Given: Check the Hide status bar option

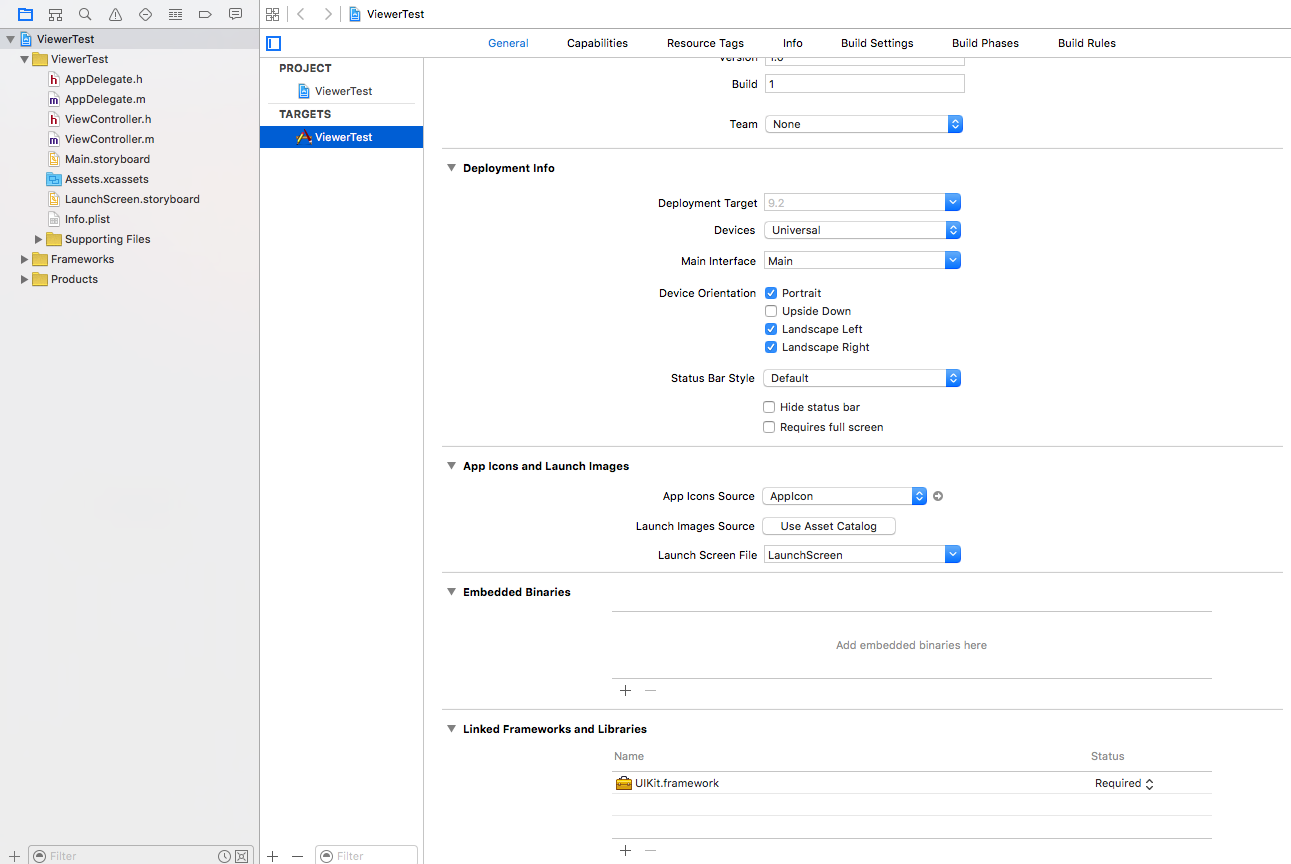Looking at the screenshot, I should click(x=769, y=407).
